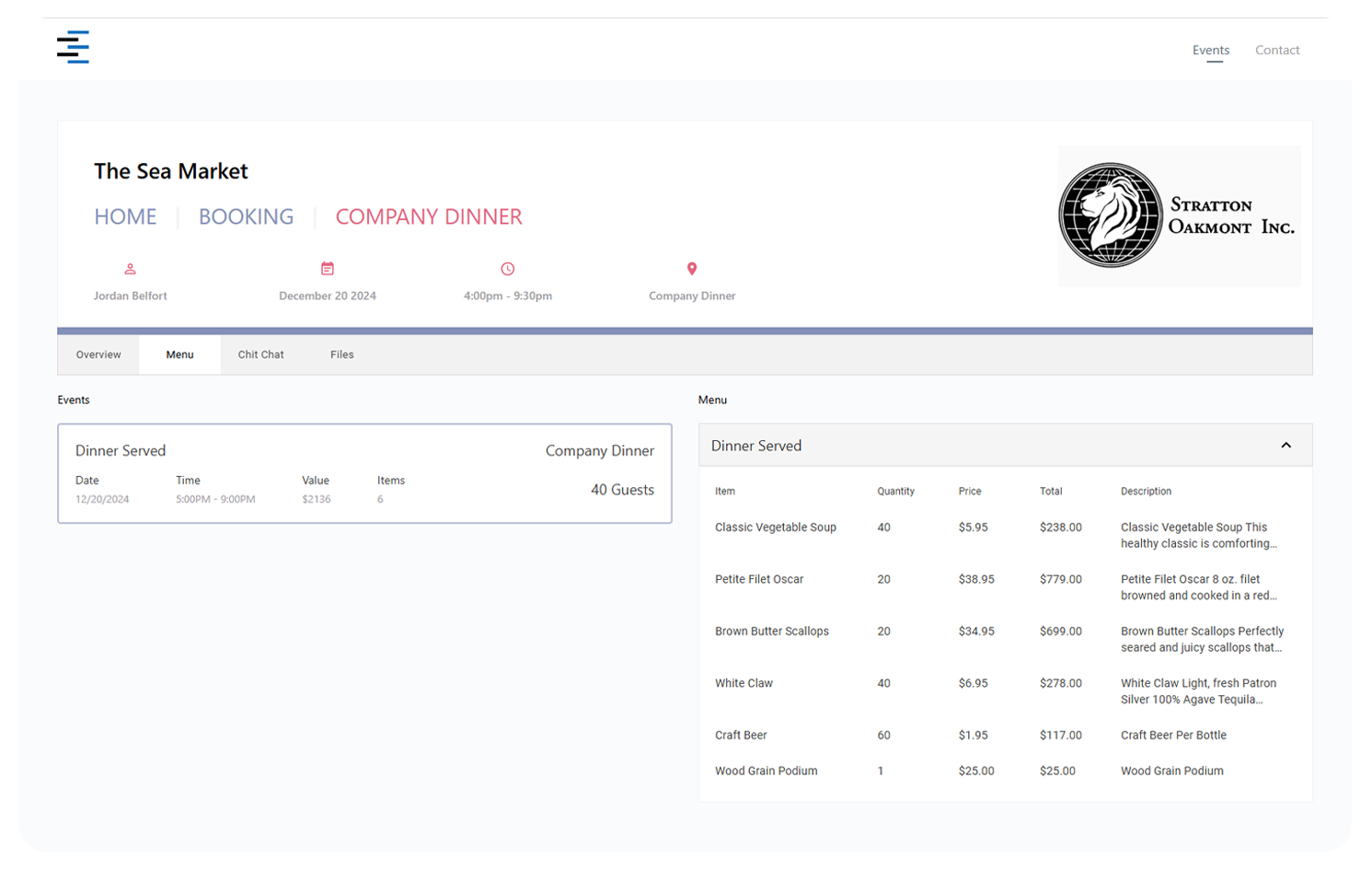Screen dimensions: 1372x870
Task: Navigate to HOME
Action: 125,216
